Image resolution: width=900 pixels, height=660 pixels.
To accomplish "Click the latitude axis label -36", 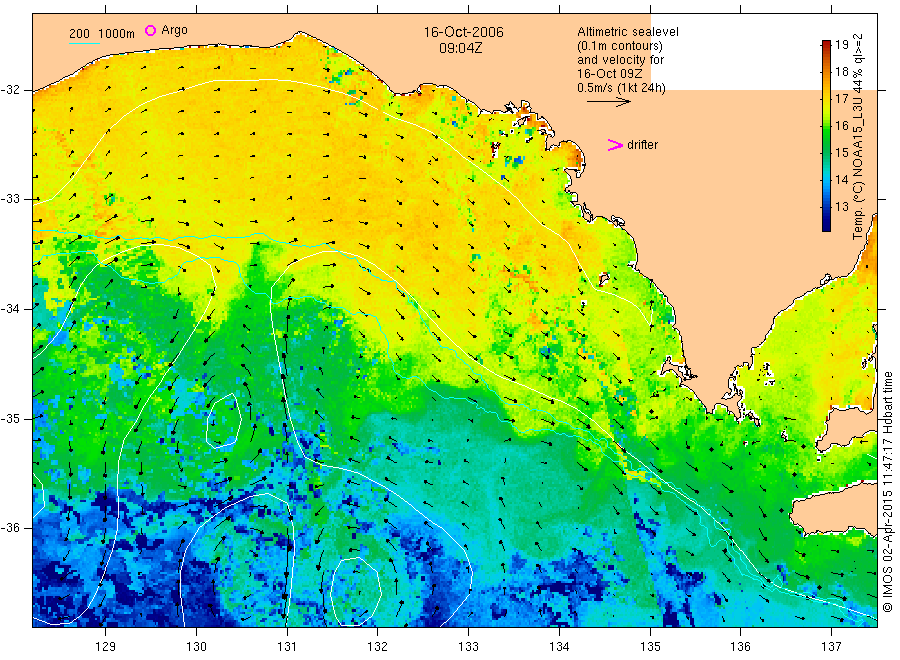I will (x=10, y=527).
